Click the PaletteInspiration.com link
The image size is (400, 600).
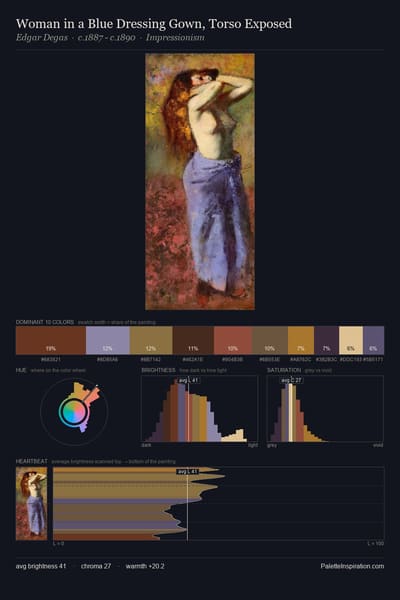point(352,566)
